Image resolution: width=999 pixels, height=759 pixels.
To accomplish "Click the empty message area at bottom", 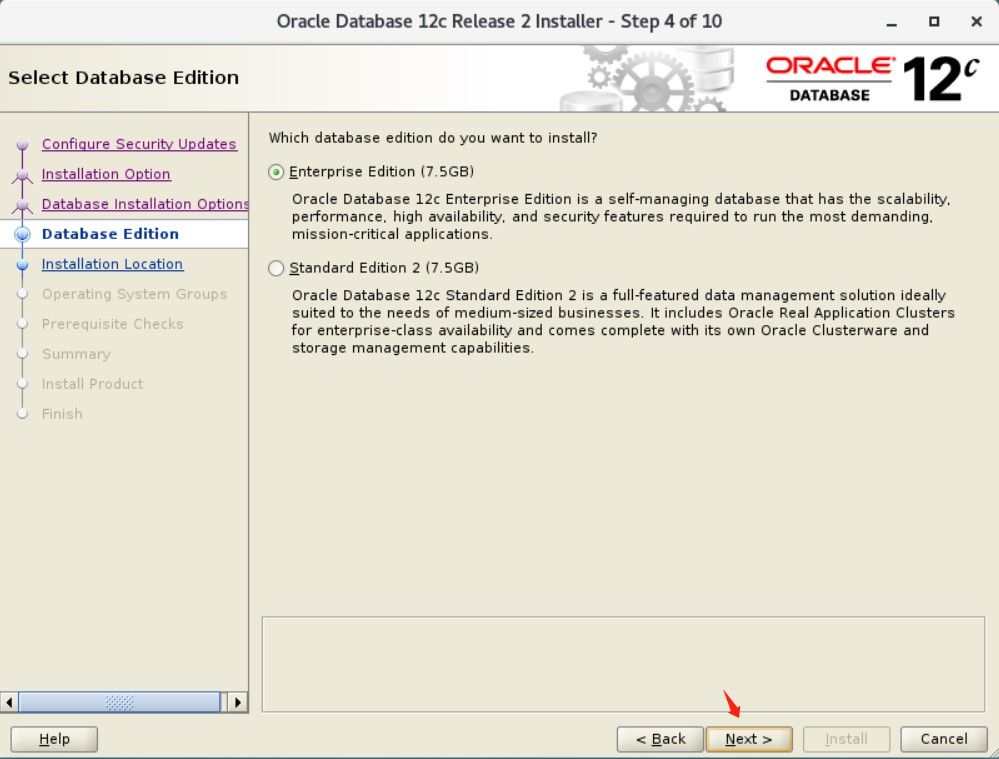I will (x=623, y=664).
